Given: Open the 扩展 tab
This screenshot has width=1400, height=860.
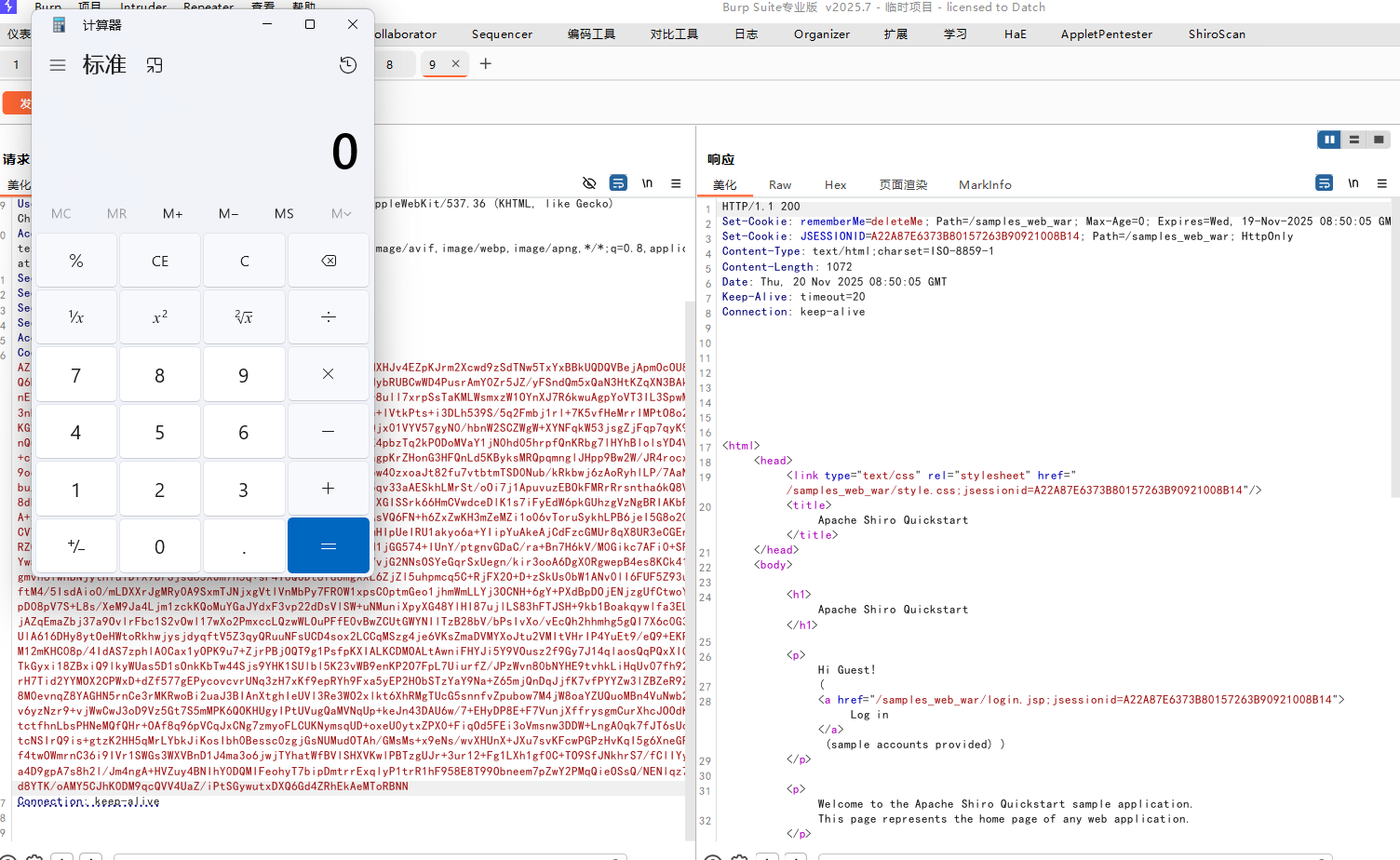Looking at the screenshot, I should [895, 34].
